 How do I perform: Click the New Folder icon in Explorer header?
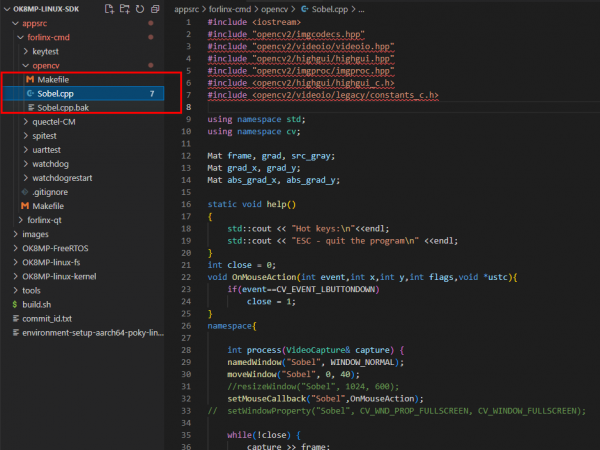click(x=123, y=8)
